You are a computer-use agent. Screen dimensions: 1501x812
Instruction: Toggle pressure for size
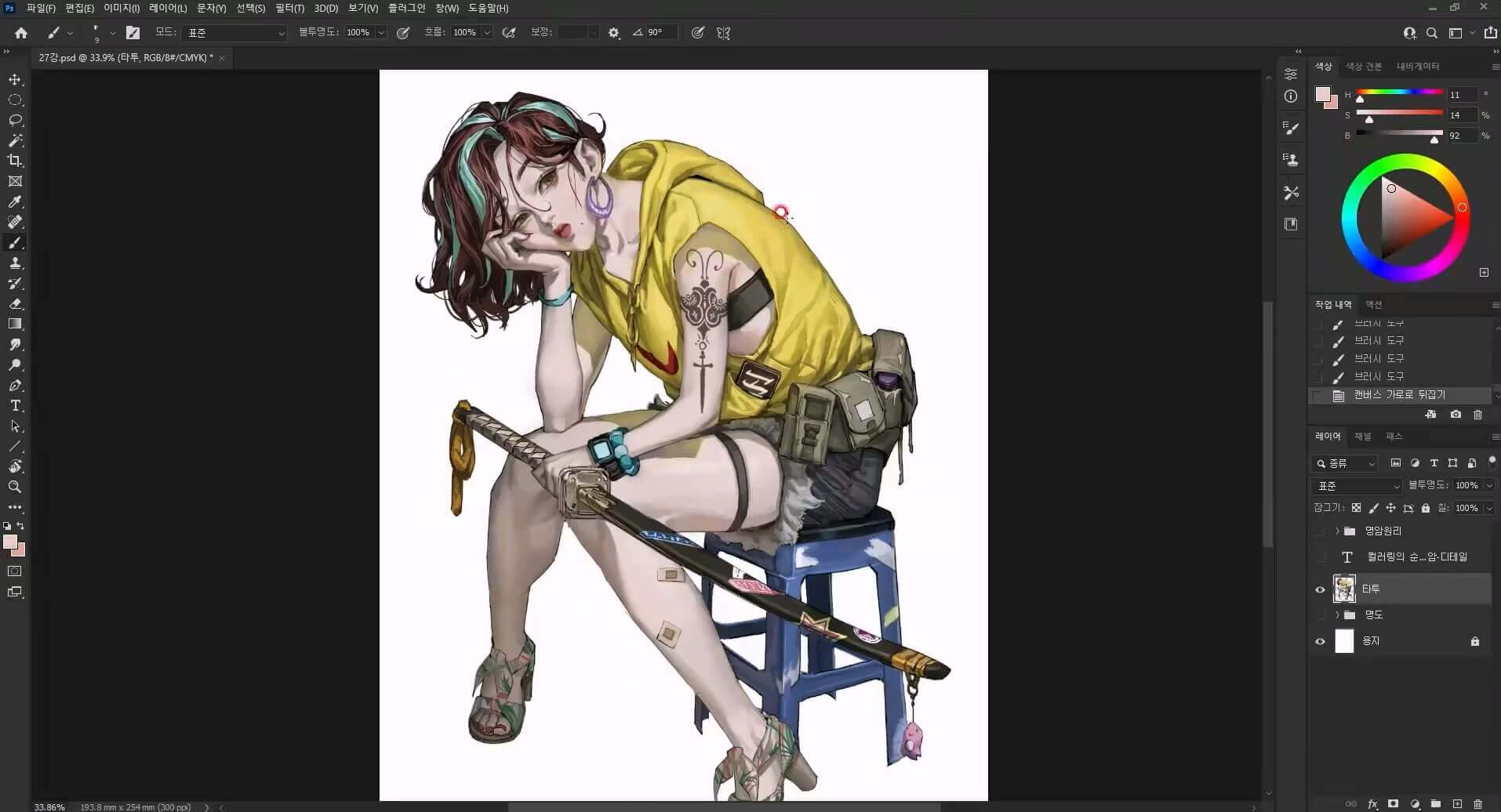[x=697, y=33]
